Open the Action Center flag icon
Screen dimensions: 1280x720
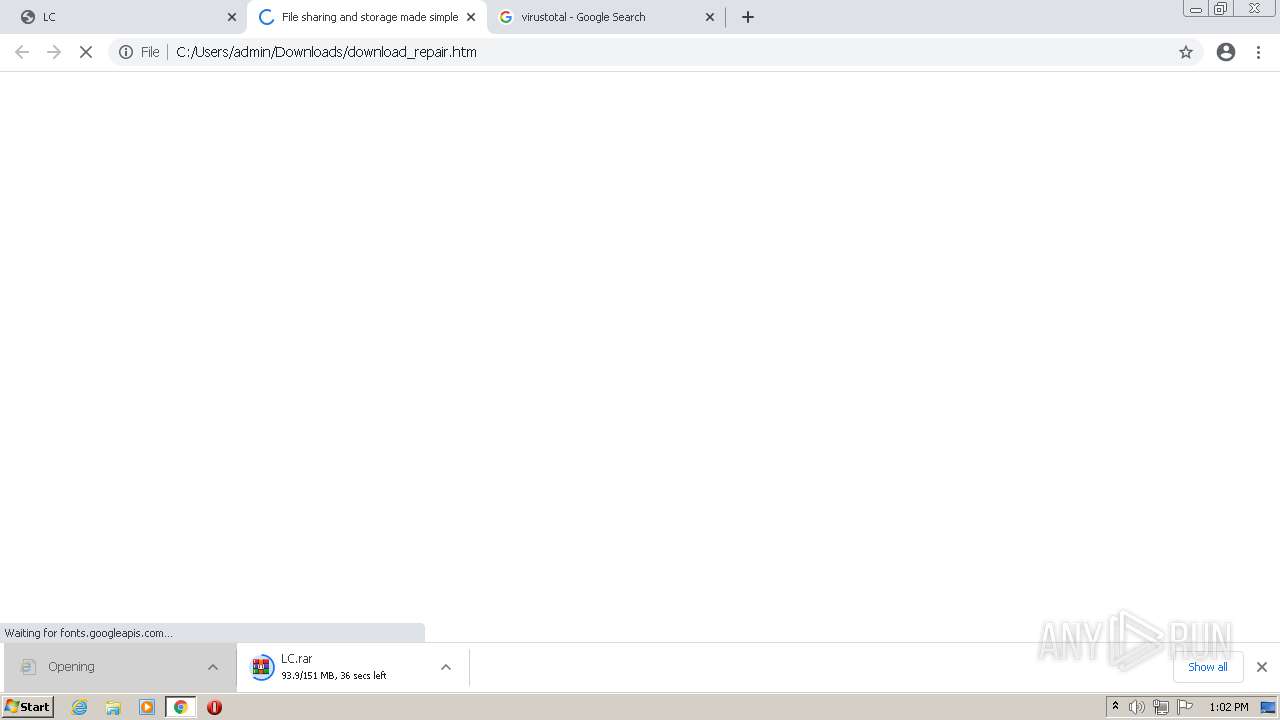tap(1185, 707)
